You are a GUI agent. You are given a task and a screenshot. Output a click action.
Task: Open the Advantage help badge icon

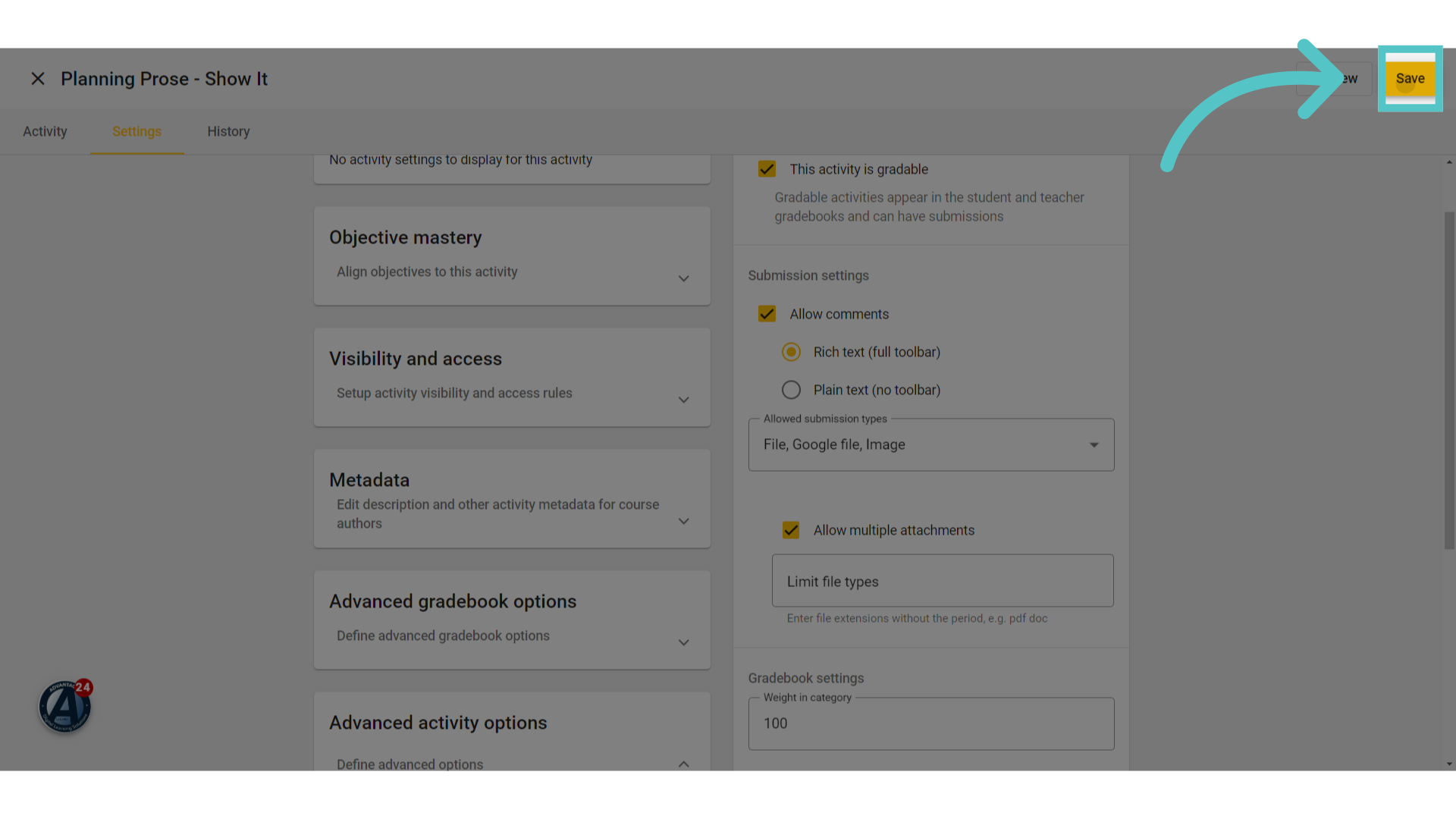coord(65,706)
